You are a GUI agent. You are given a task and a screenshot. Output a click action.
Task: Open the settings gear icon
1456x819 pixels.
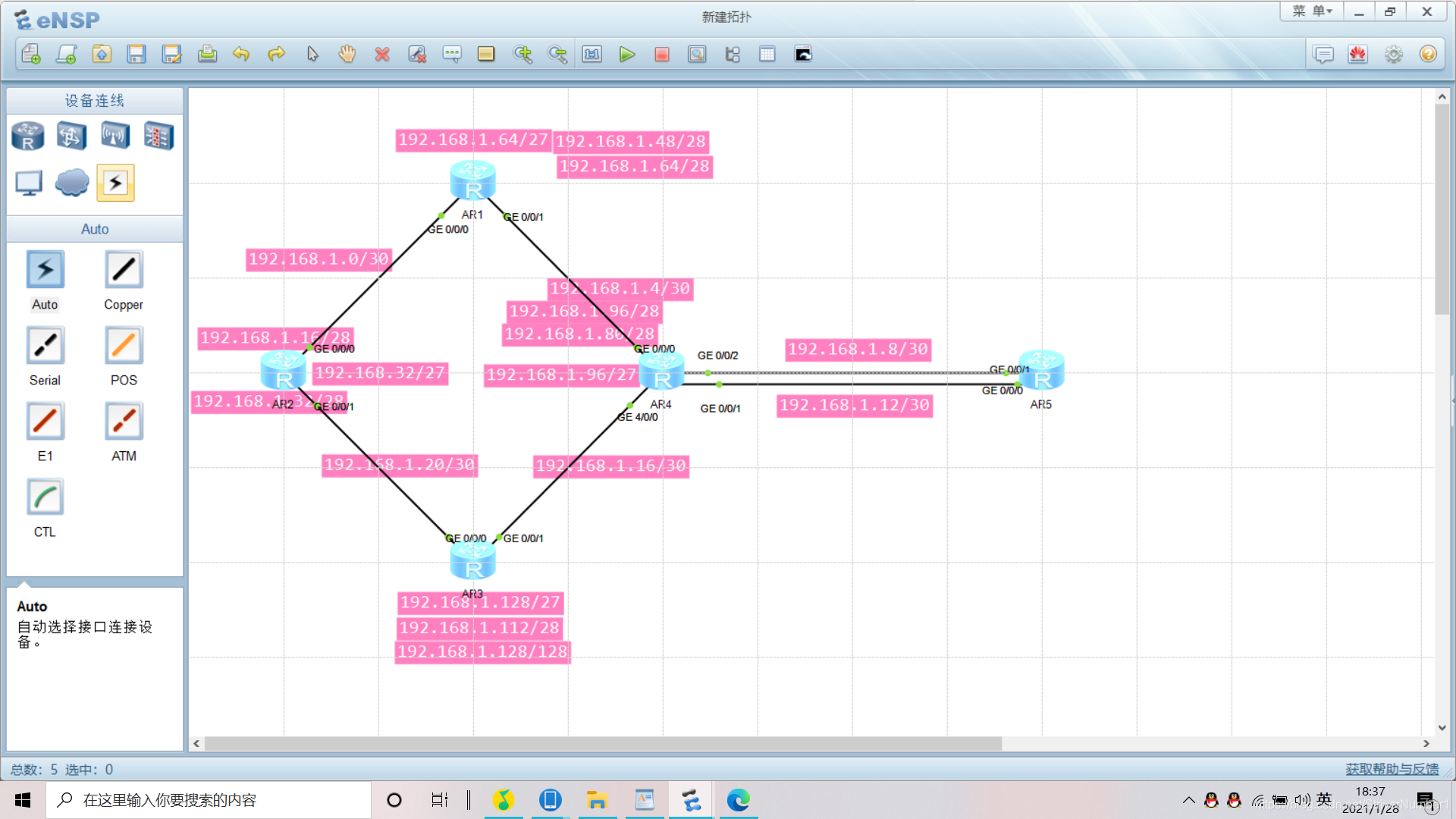[x=1394, y=54]
